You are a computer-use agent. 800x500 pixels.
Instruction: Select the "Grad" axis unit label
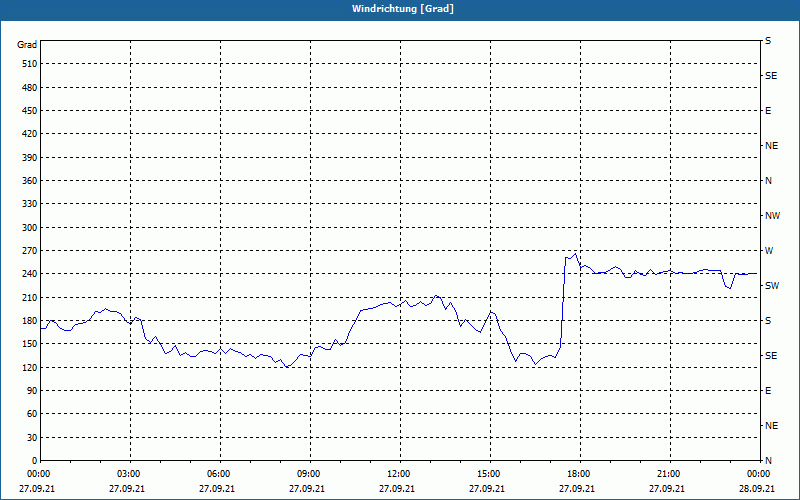coord(27,45)
